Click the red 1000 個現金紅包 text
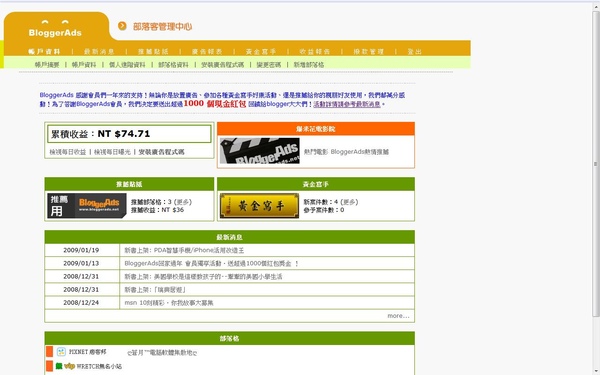 click(215, 103)
